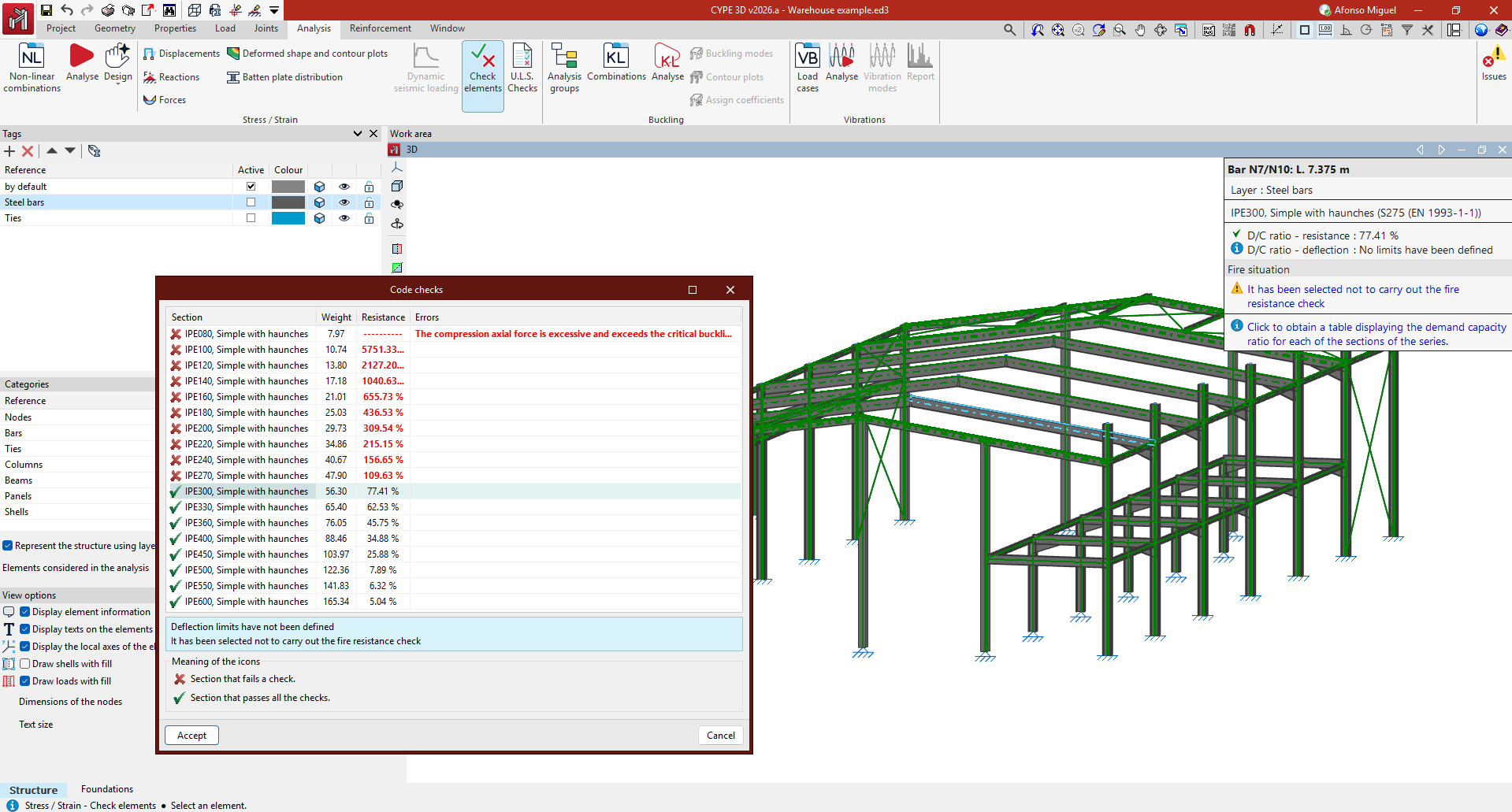This screenshot has height=812, width=1512.
Task: Click the blue colour swatch for Ties
Action: [288, 218]
